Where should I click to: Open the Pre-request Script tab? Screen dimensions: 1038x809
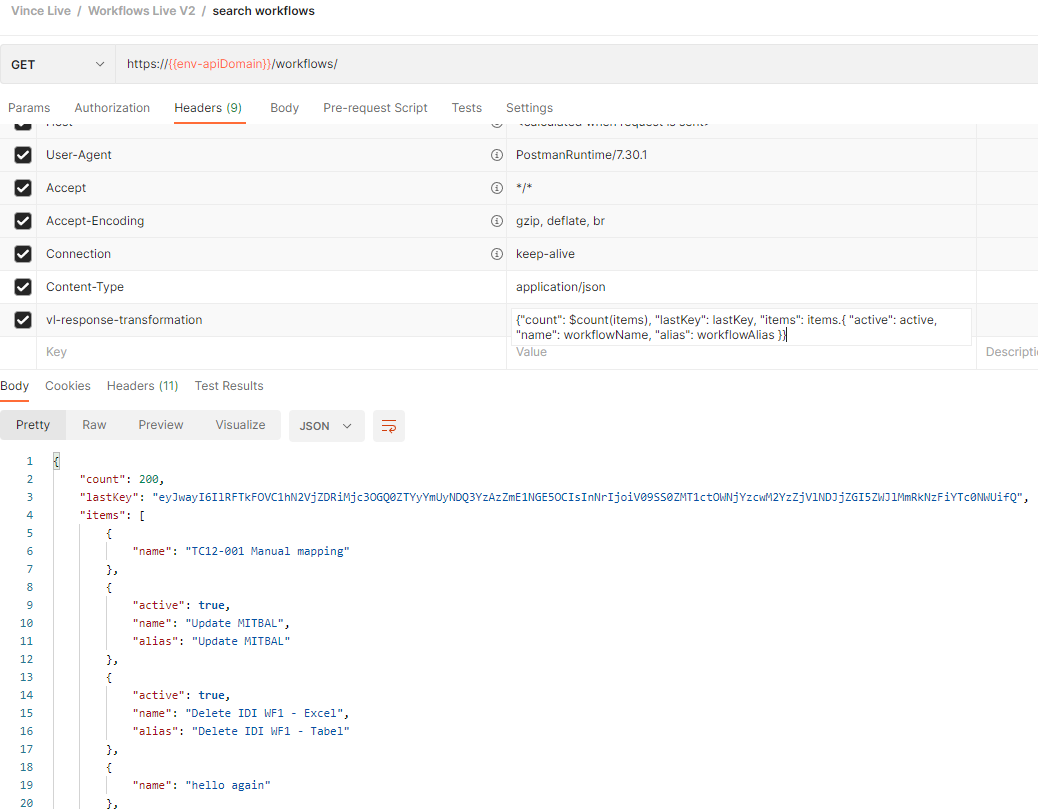coord(375,108)
